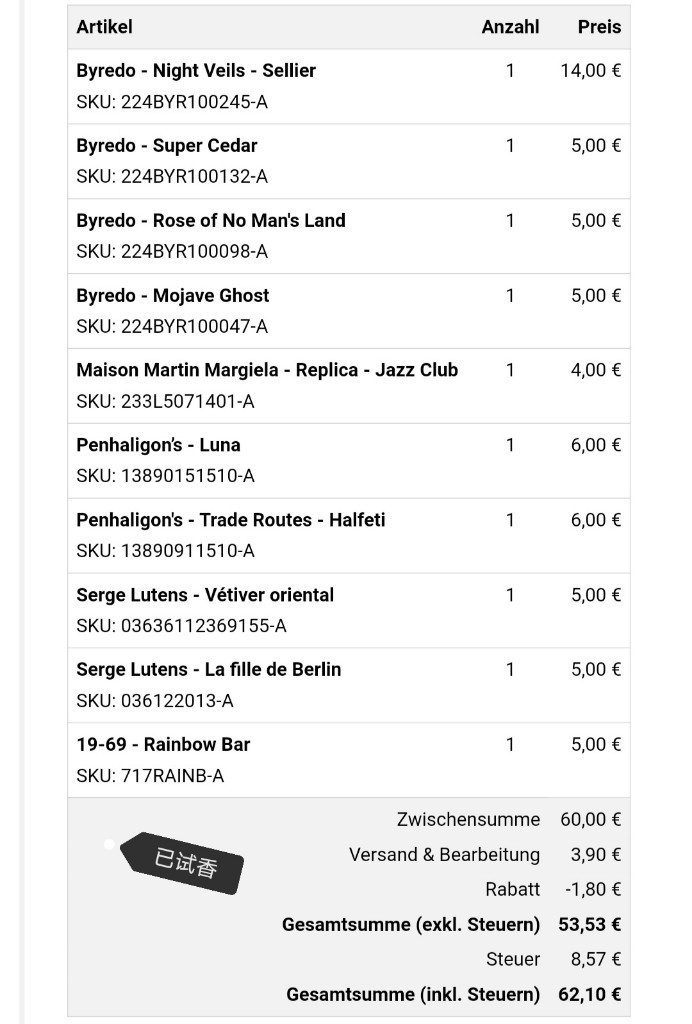Image resolution: width=692 pixels, height=1024 pixels.
Task: Click the Anzahl column header
Action: (x=511, y=27)
